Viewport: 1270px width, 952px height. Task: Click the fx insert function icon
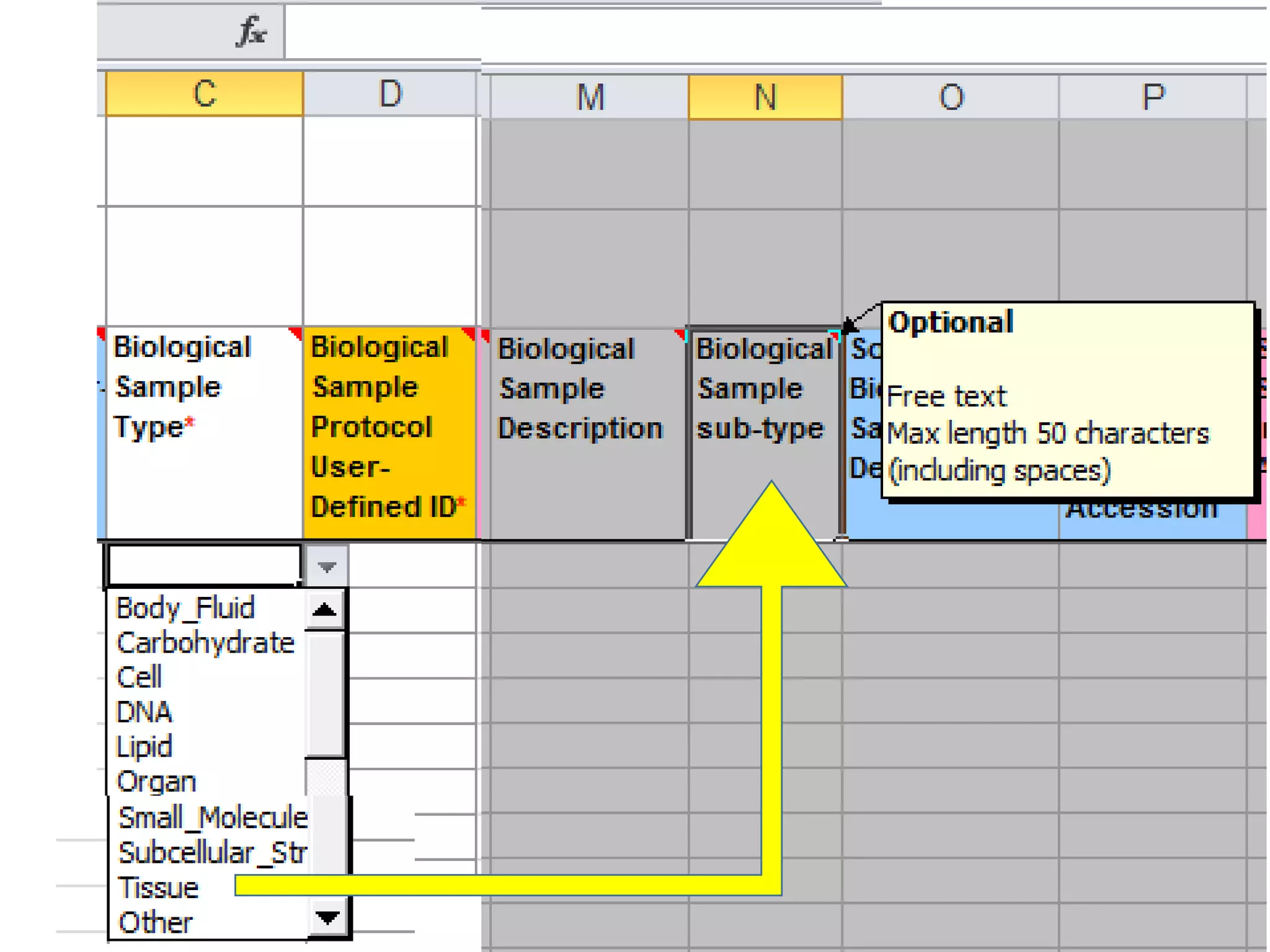tap(252, 32)
